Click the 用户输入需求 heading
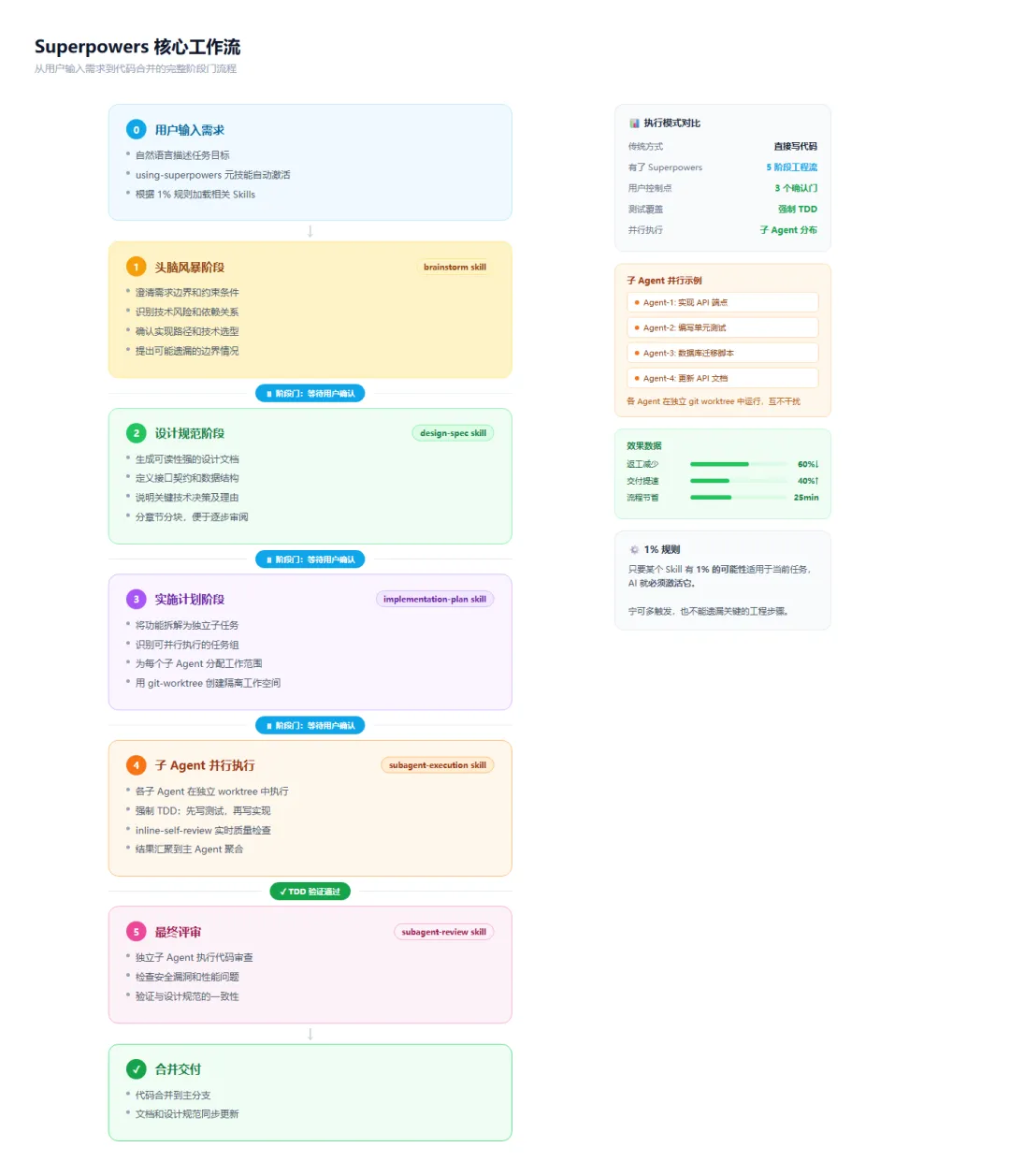The image size is (1010, 1176). pos(190,130)
